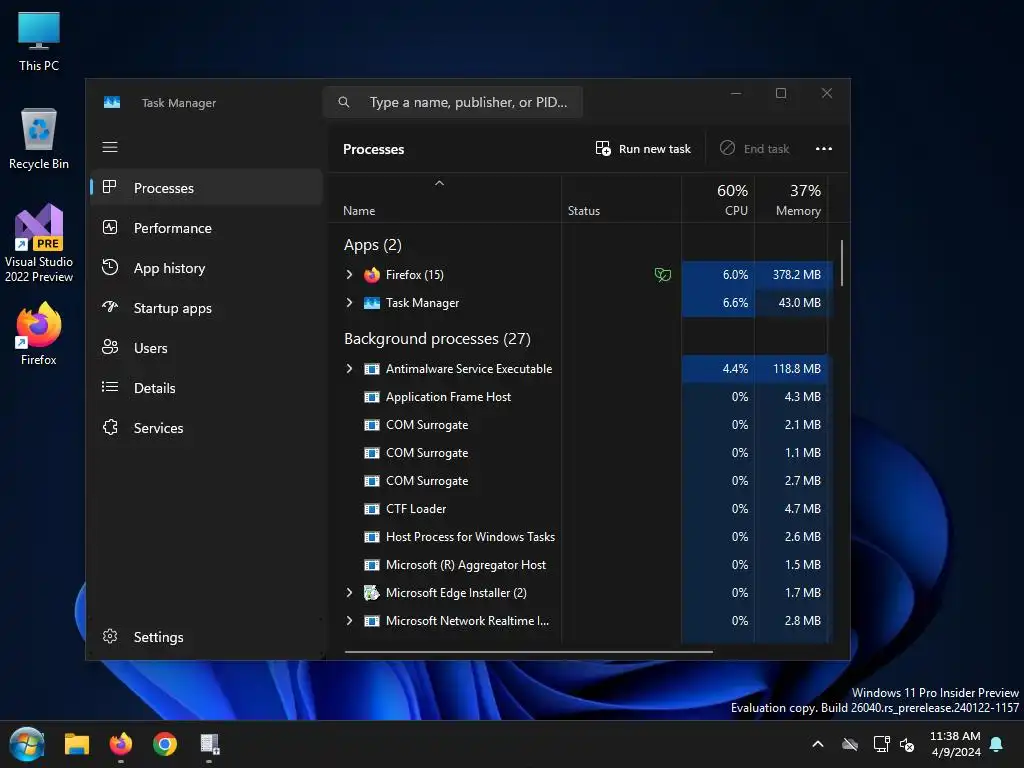The height and width of the screenshot is (768, 1024).
Task: Click Run new task button
Action: tap(643, 149)
